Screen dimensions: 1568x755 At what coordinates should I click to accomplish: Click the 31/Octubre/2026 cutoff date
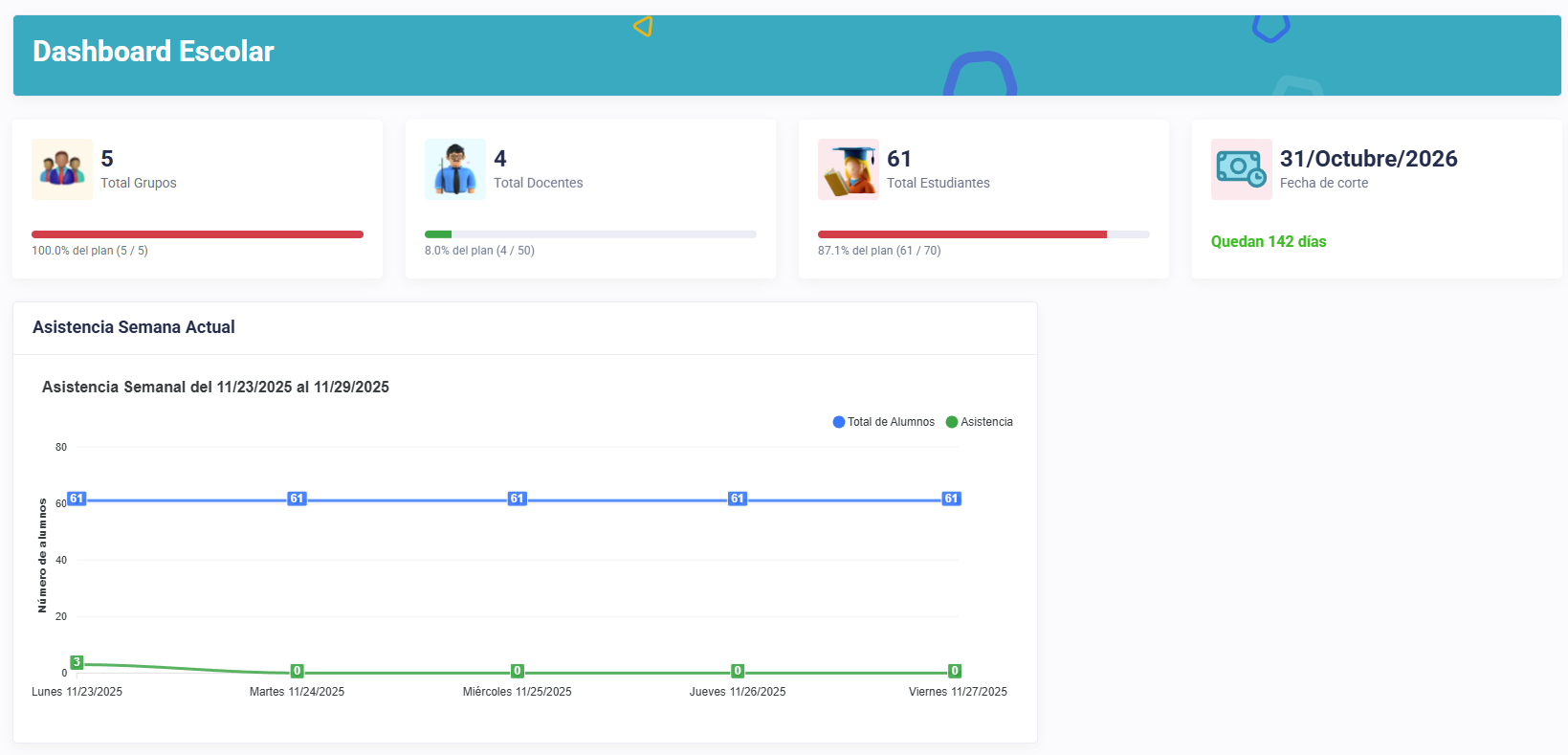point(1368,159)
